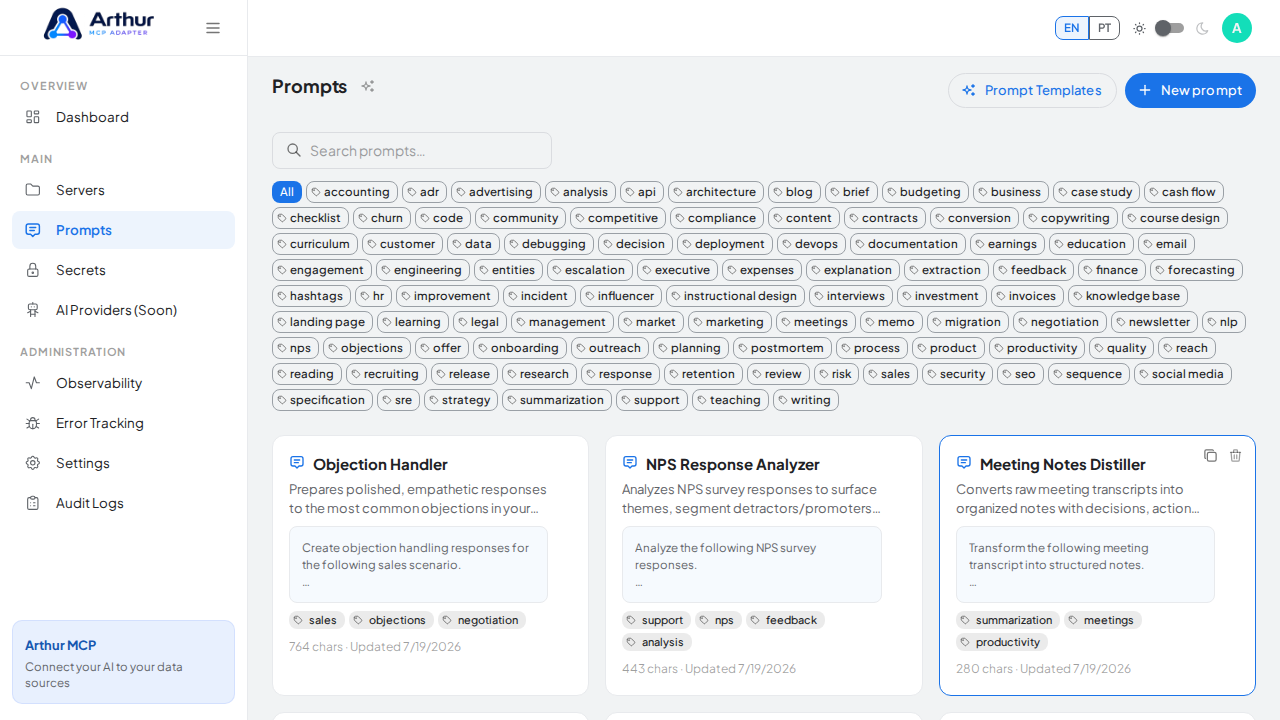Filter prompts by writing tag

pos(806,400)
